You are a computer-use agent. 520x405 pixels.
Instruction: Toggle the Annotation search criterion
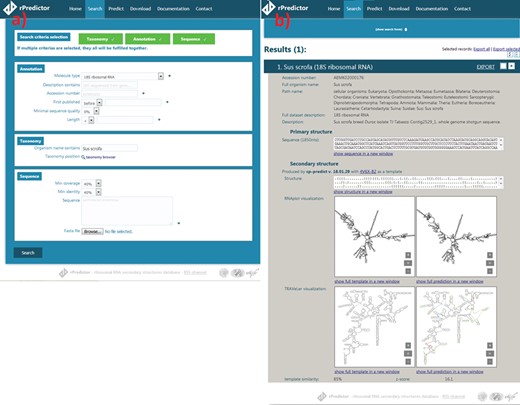(x=148, y=39)
